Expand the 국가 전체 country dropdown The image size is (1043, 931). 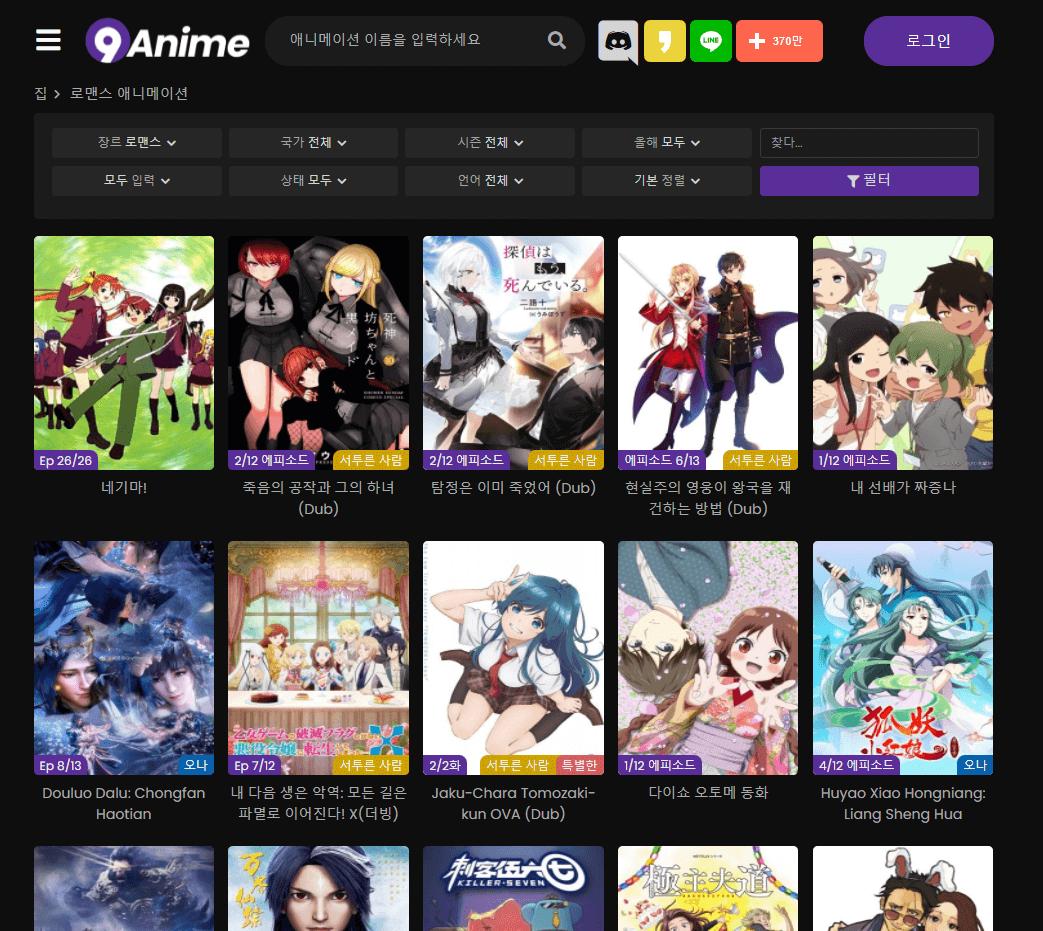click(x=313, y=143)
